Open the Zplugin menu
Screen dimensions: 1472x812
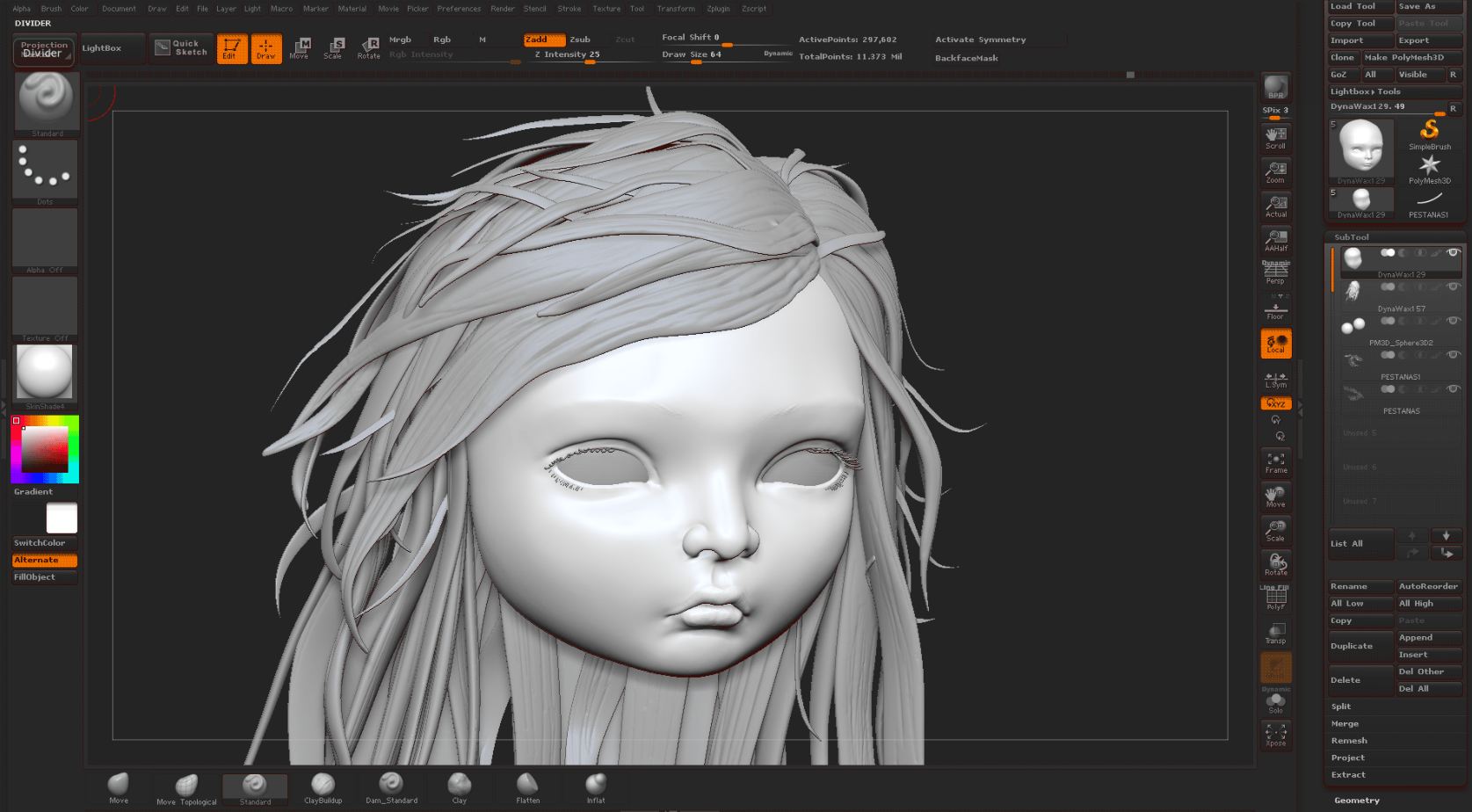point(718,9)
